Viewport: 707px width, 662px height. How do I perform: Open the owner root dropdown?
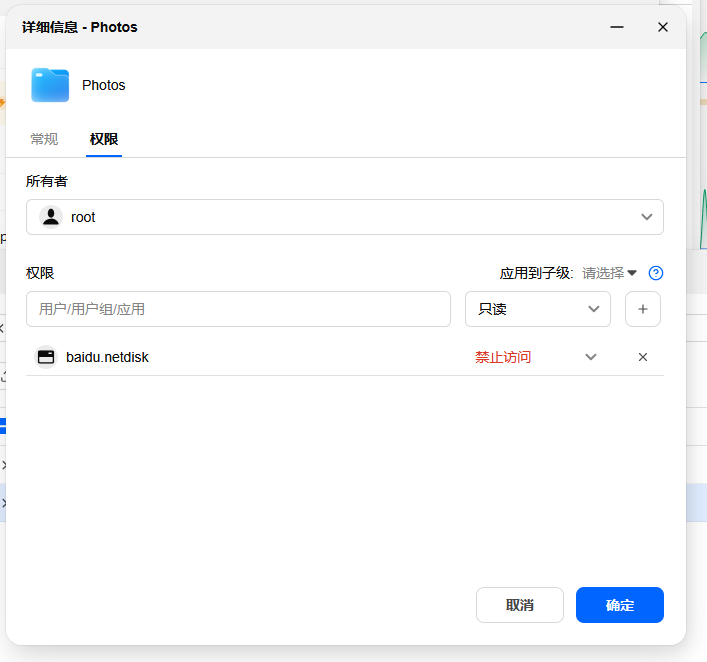point(344,217)
